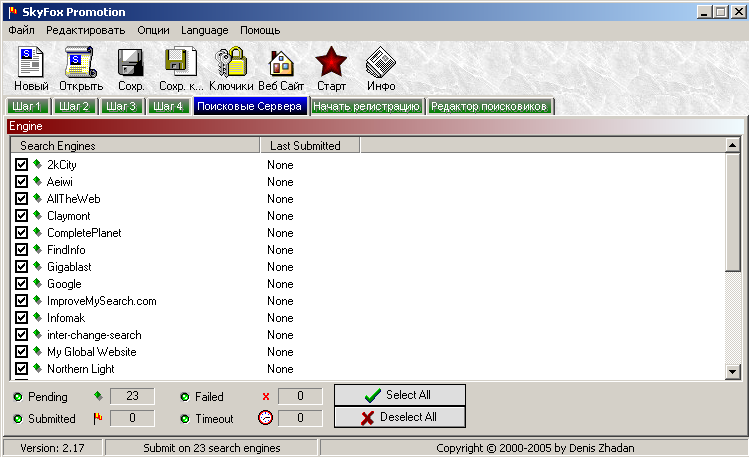Image resolution: width=749 pixels, height=457 pixels.
Task: Click the Timeout clock icon
Action: tap(265, 418)
